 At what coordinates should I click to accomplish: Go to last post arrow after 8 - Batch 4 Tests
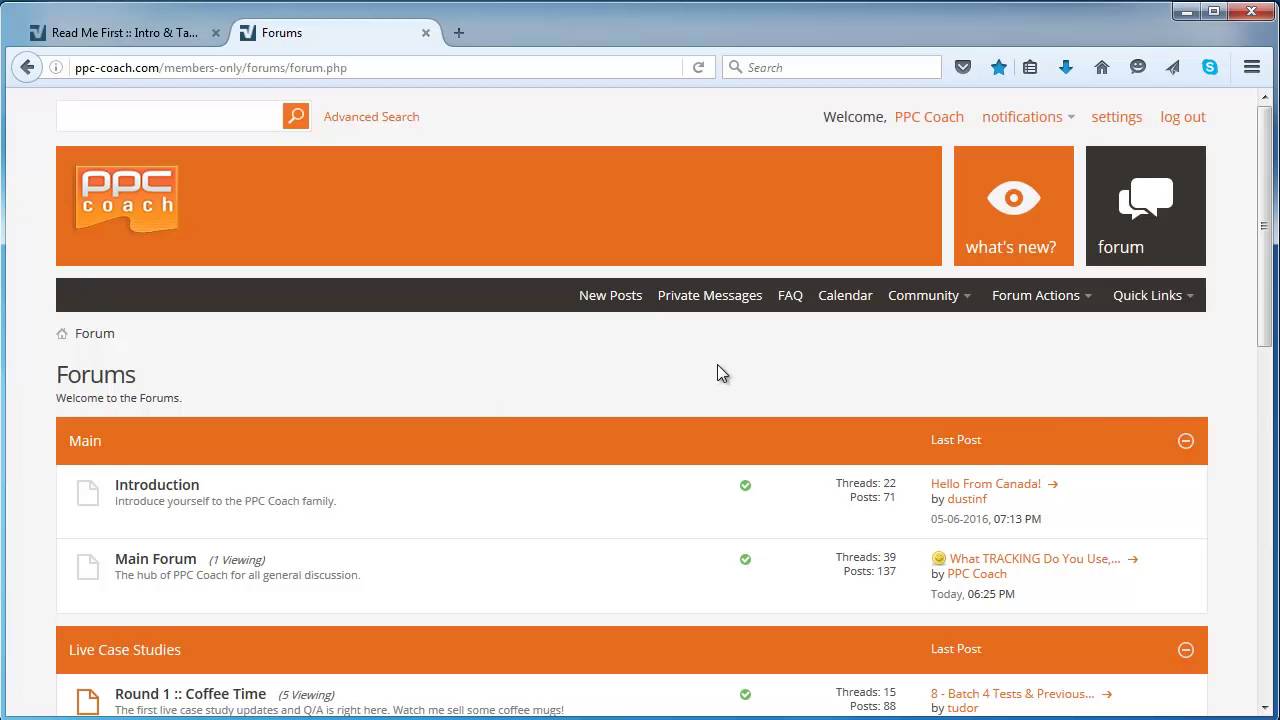1107,694
